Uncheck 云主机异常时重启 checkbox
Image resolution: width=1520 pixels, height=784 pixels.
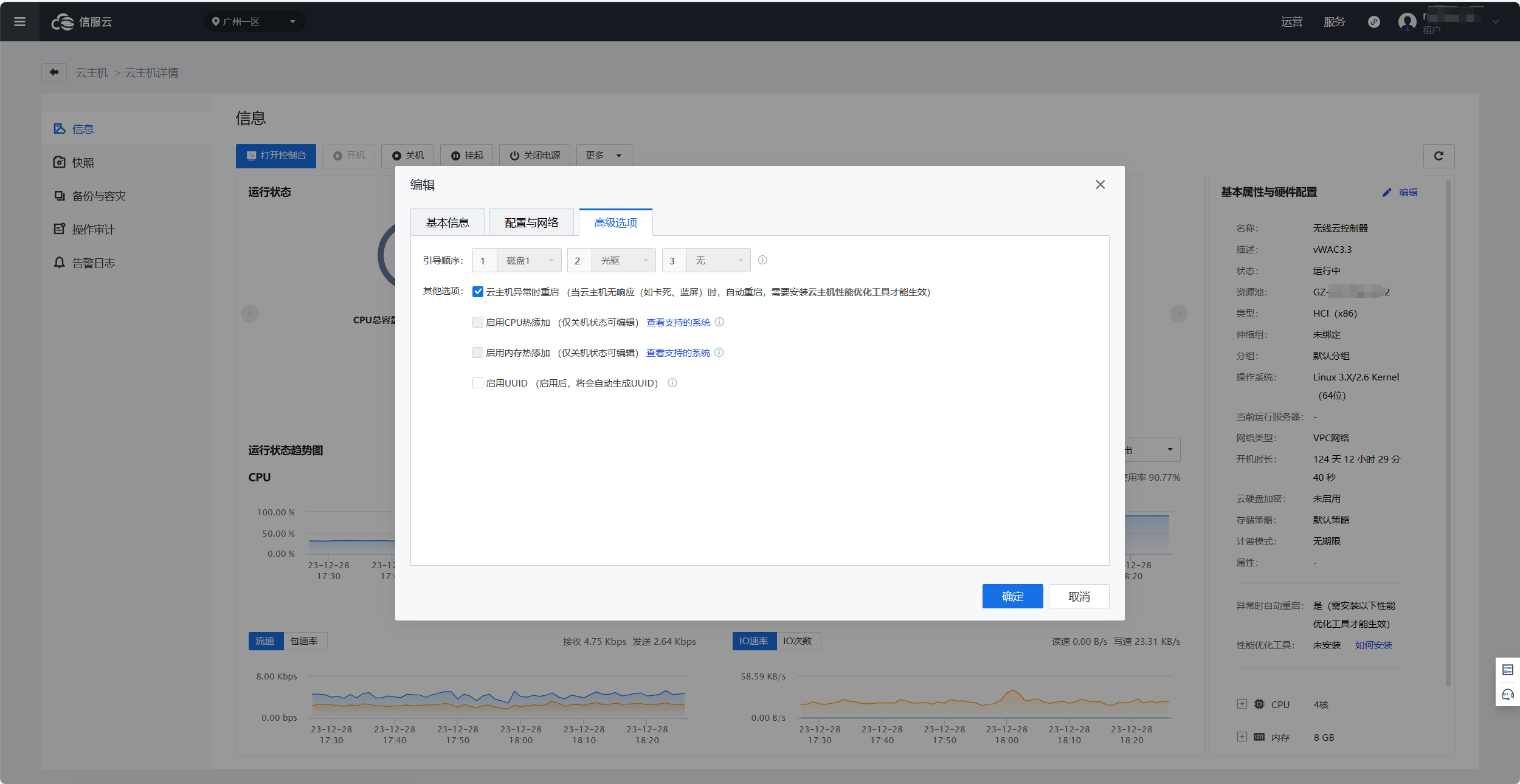coord(478,292)
